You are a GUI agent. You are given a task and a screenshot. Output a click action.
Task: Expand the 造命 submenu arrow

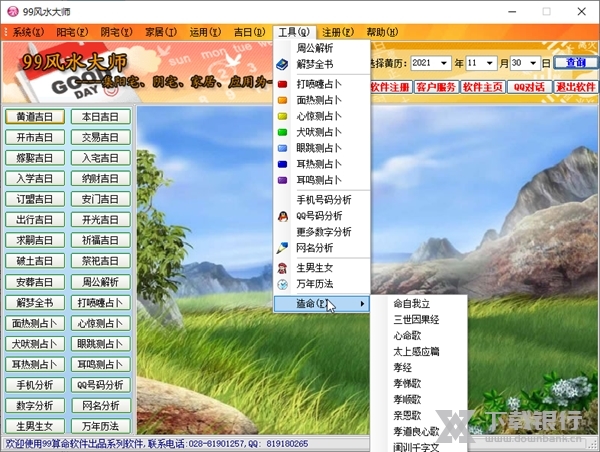(x=362, y=304)
